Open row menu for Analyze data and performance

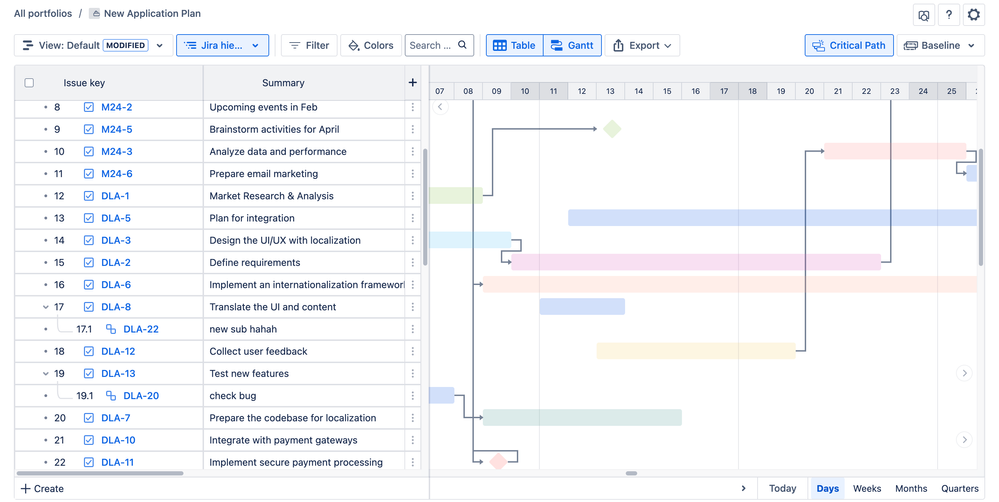(x=413, y=152)
